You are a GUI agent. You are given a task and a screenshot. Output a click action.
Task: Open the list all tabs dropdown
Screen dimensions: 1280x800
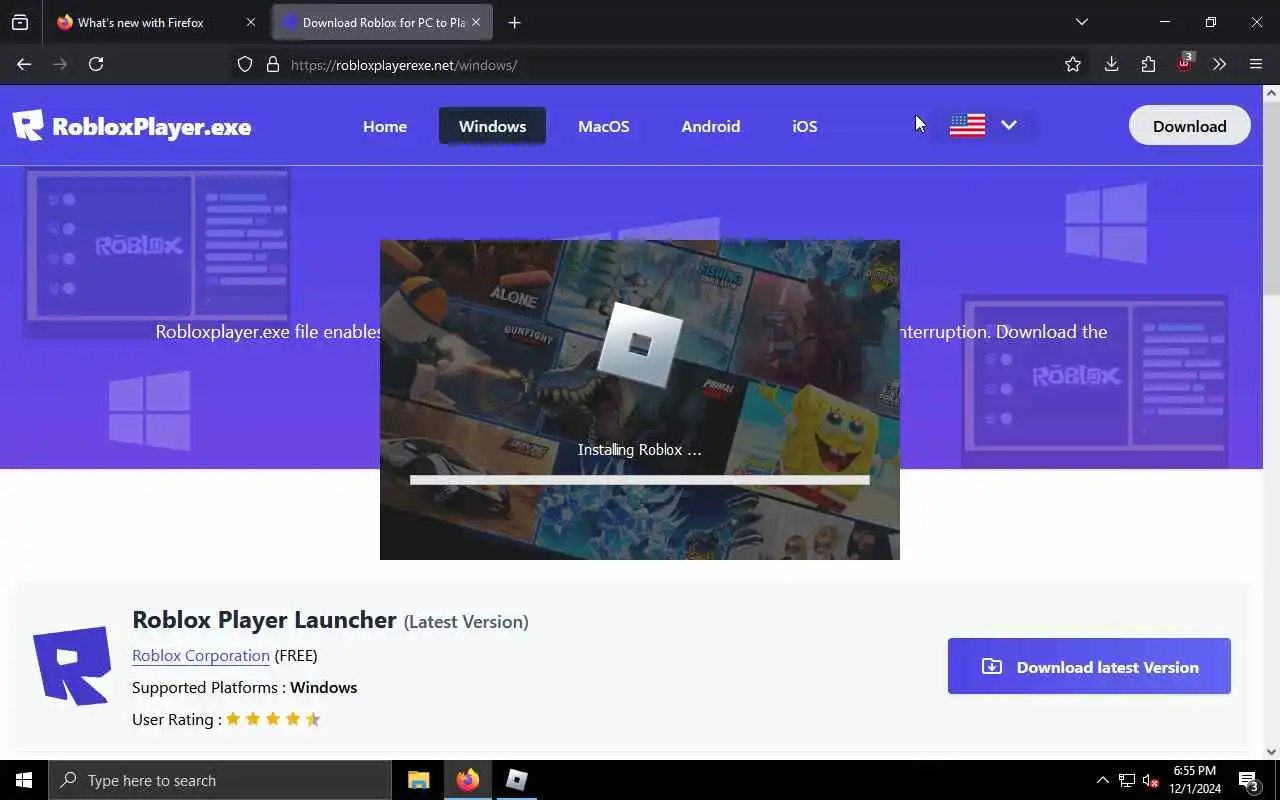point(1081,22)
